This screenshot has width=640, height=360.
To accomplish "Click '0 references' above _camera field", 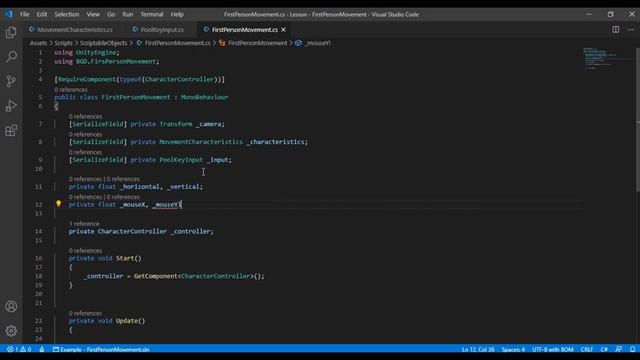I will coord(85,116).
